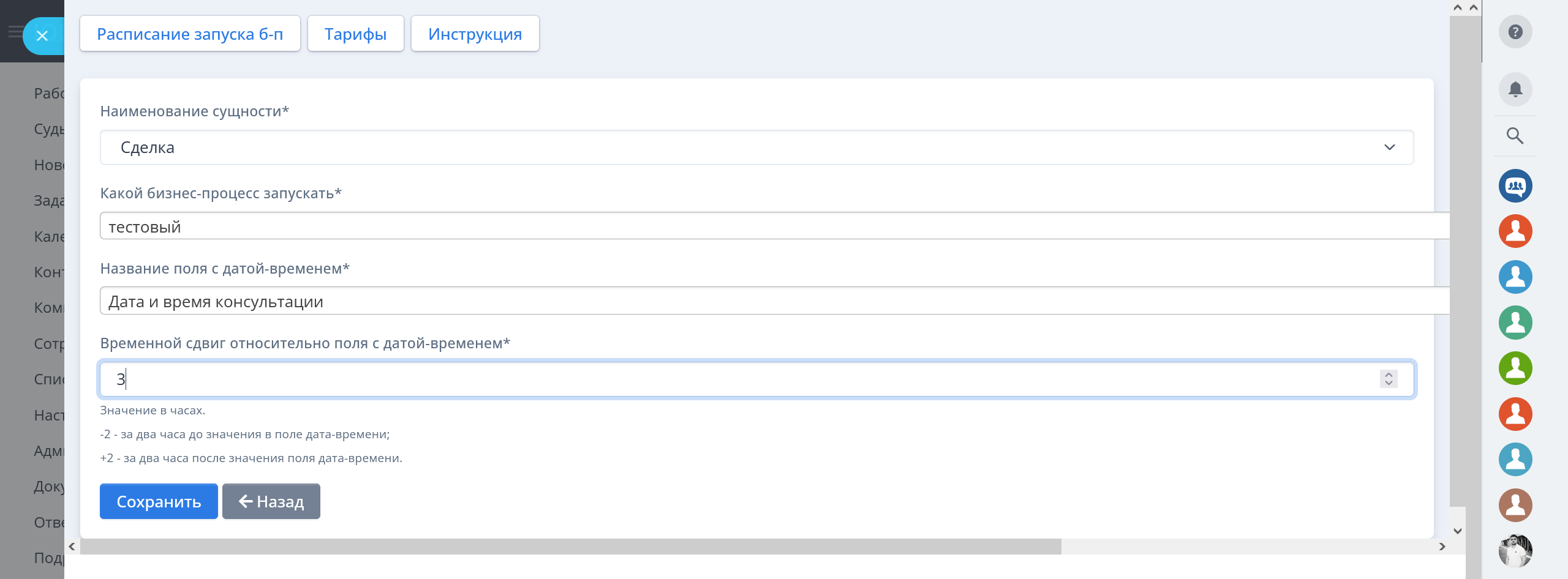Click the search magnifier icon
This screenshot has height=579, width=1568.
pos(1515,136)
